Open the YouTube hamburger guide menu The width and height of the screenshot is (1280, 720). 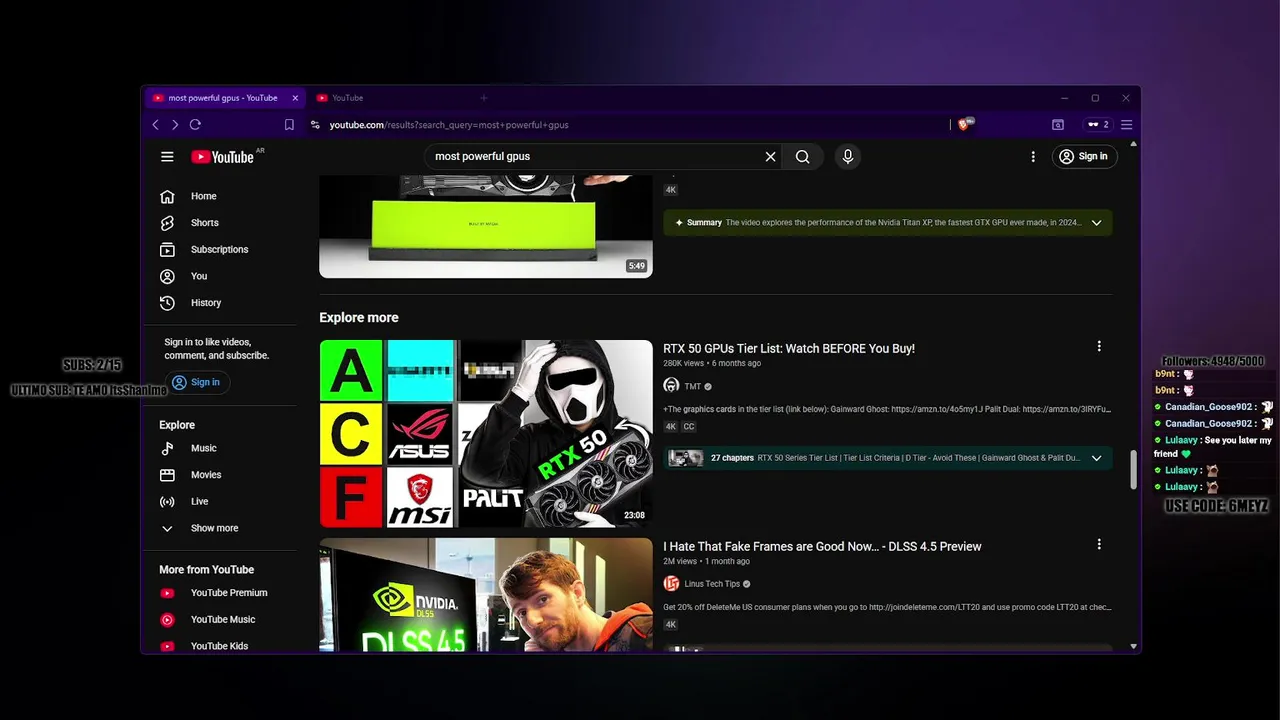[x=167, y=157]
